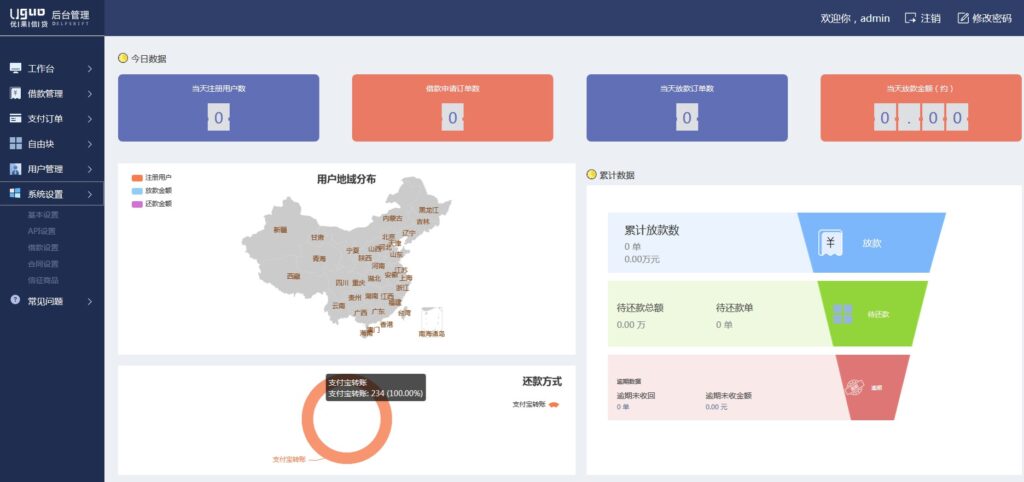The width and height of the screenshot is (1024, 482).
Task: Click the 借款管理 sidebar icon
Action: pyautogui.click(x=16, y=93)
